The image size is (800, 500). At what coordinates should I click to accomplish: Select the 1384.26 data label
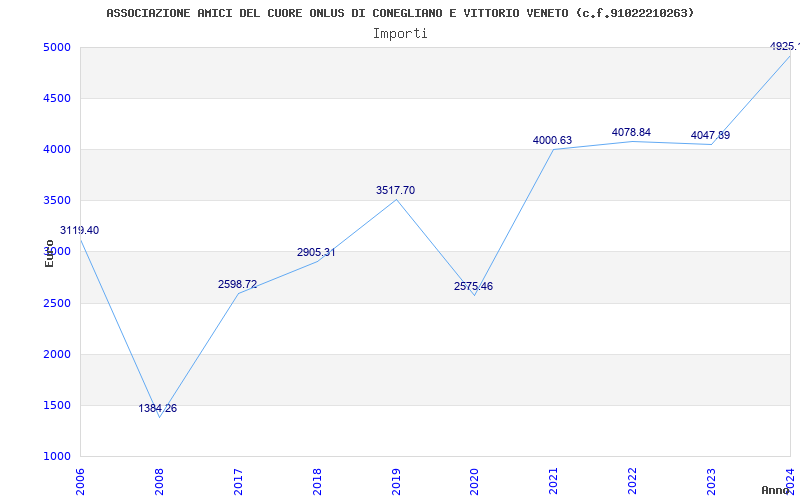[158, 408]
